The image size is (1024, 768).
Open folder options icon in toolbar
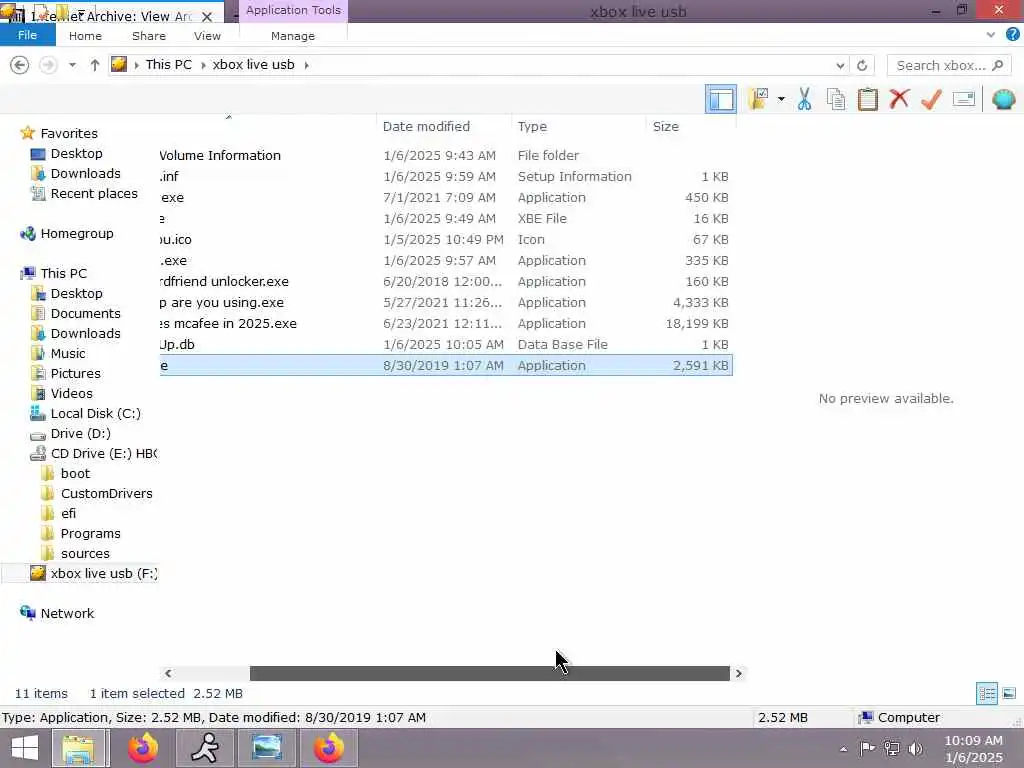[x=759, y=99]
